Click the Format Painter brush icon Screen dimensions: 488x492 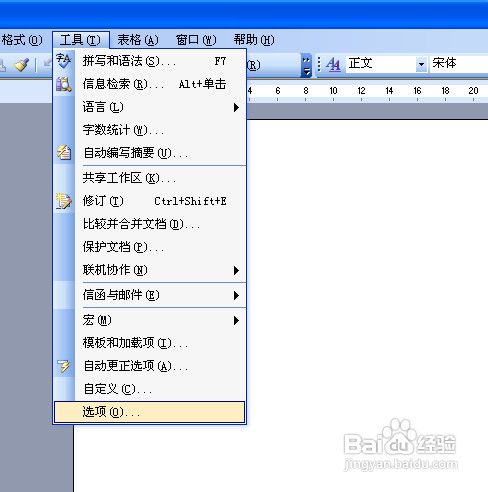click(22, 64)
